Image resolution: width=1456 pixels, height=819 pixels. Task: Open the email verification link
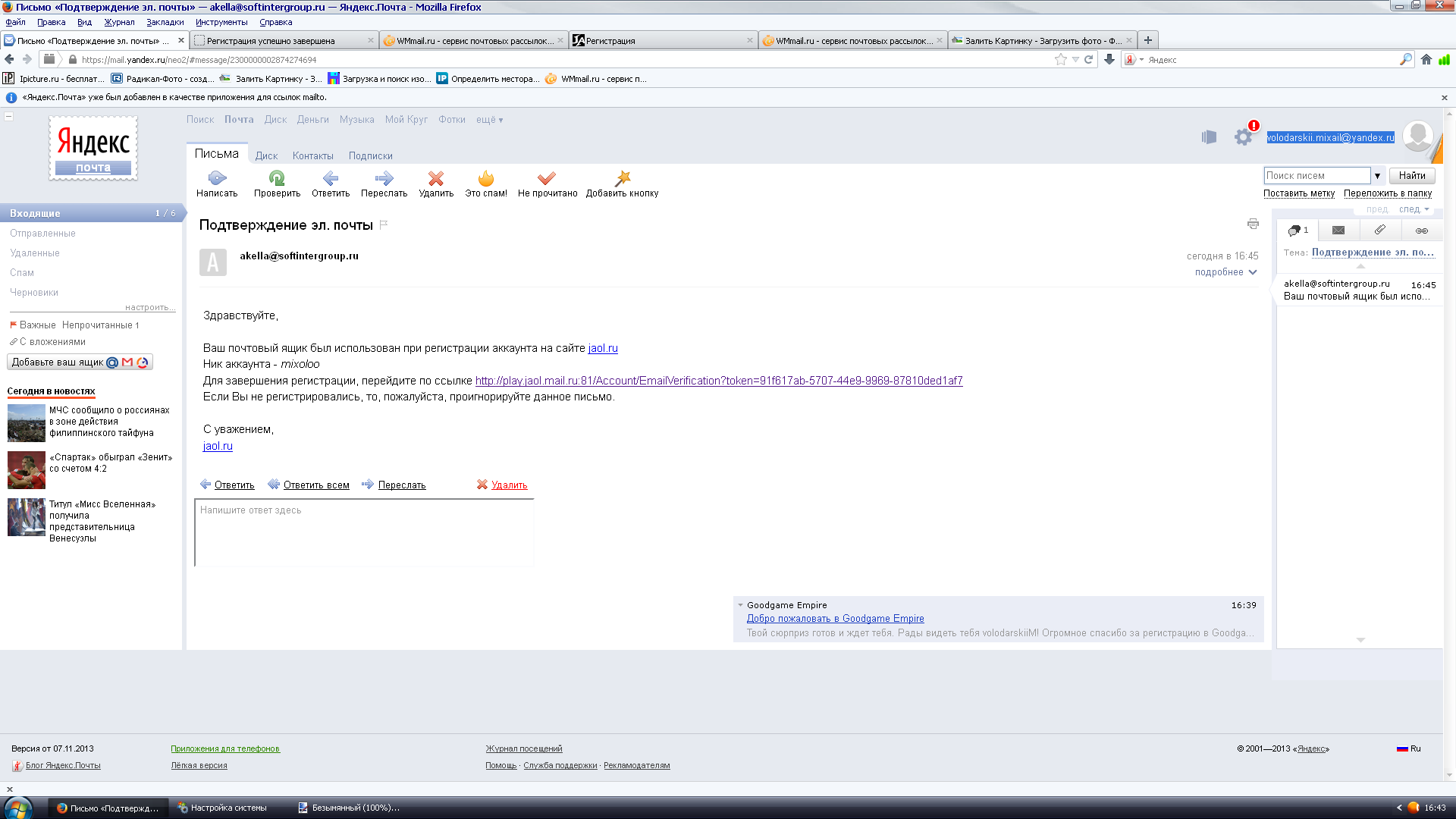[x=718, y=381]
